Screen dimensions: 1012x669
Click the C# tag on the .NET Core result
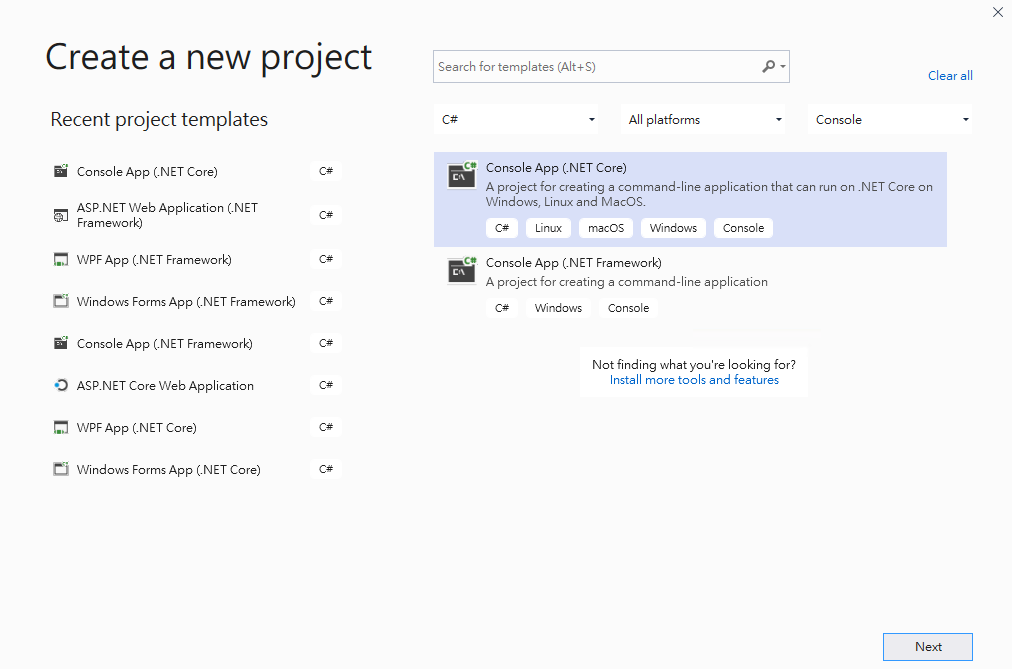[x=501, y=228]
